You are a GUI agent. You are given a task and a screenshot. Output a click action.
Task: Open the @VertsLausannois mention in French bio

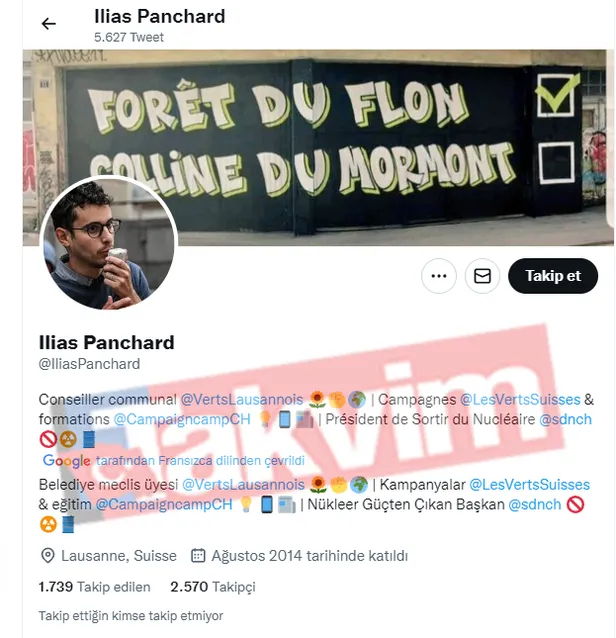point(242,400)
